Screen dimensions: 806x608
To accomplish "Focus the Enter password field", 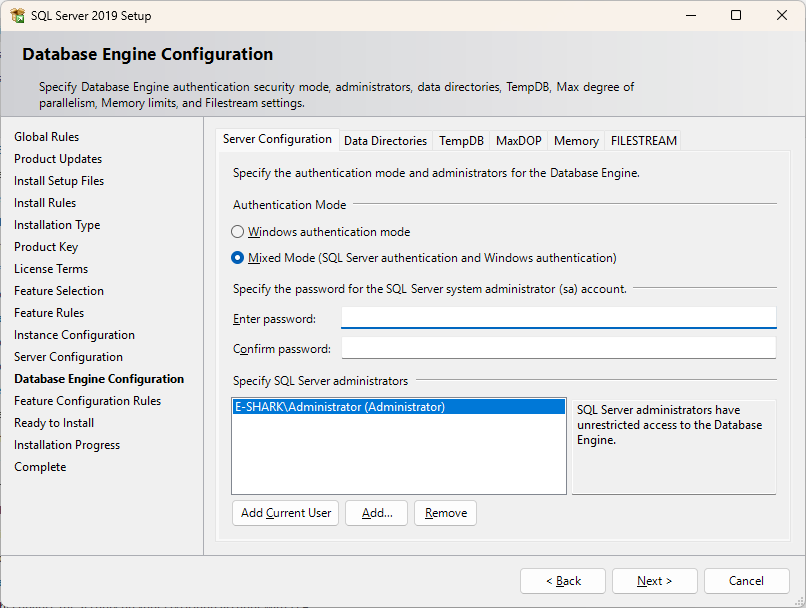I will (559, 318).
